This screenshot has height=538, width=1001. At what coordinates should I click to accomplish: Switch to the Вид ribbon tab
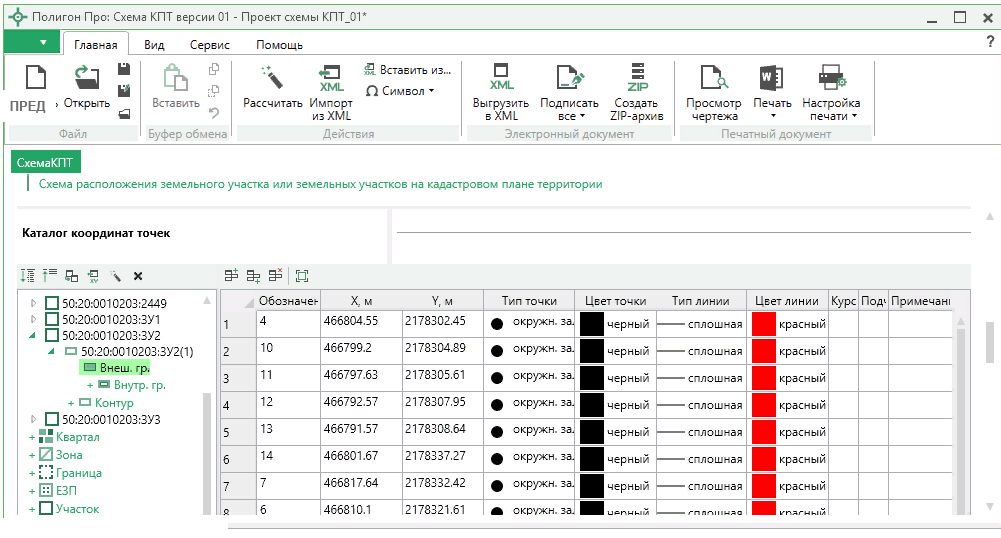pyautogui.click(x=154, y=45)
